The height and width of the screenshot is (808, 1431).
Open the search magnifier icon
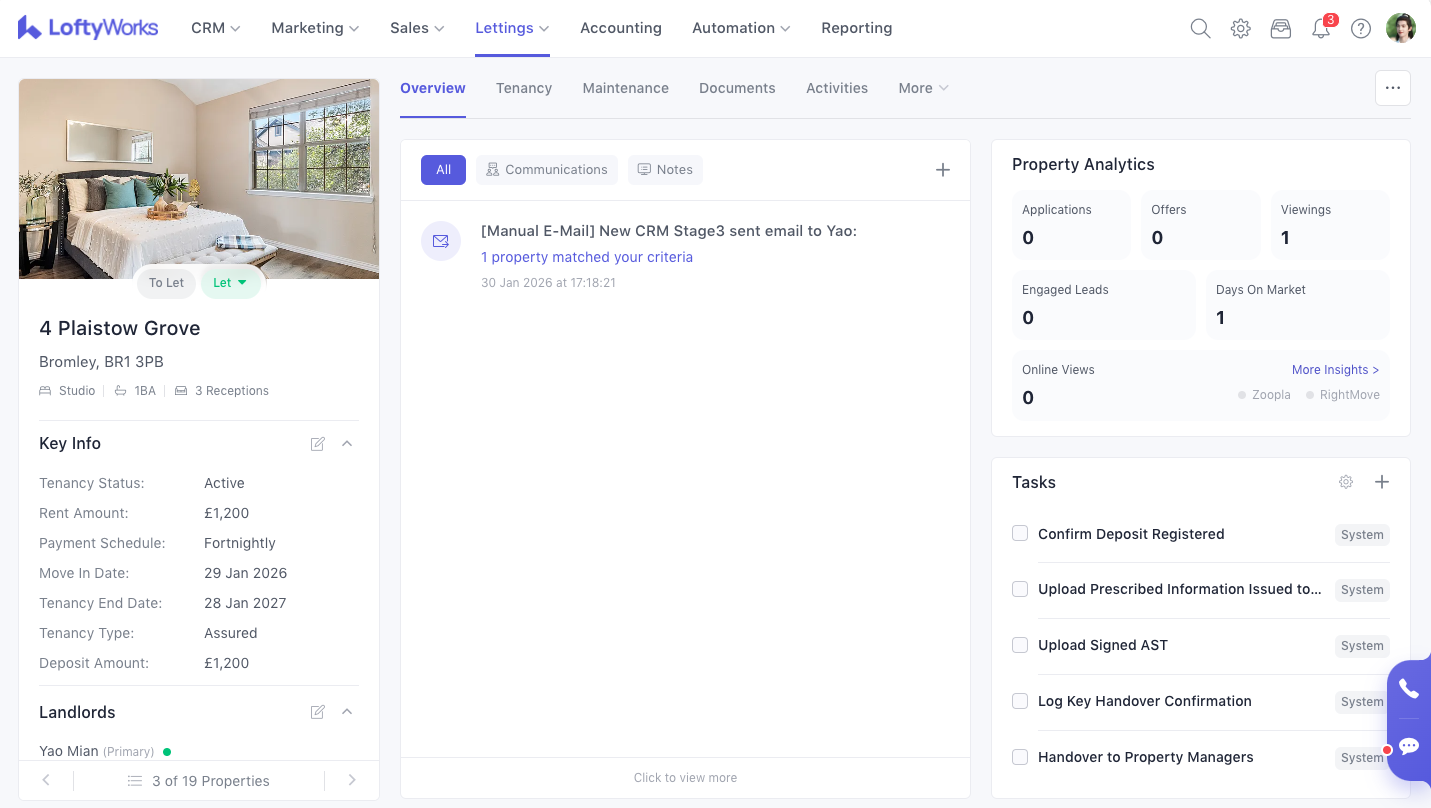click(1200, 29)
